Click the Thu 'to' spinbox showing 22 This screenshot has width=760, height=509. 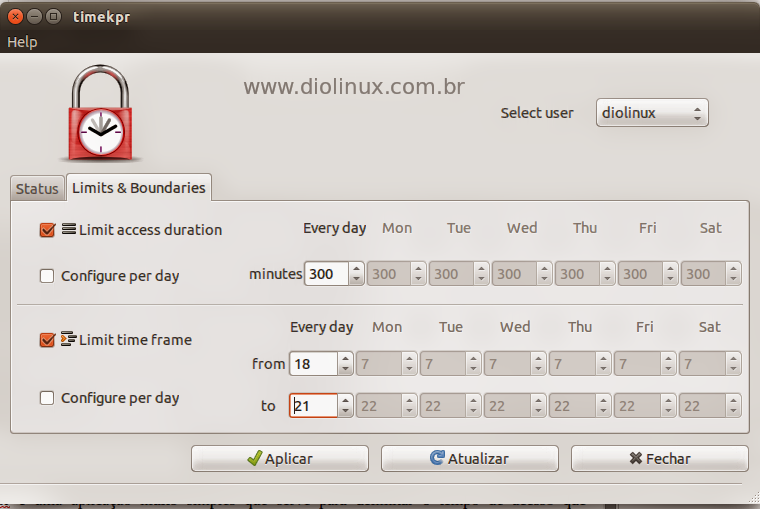(x=580, y=406)
